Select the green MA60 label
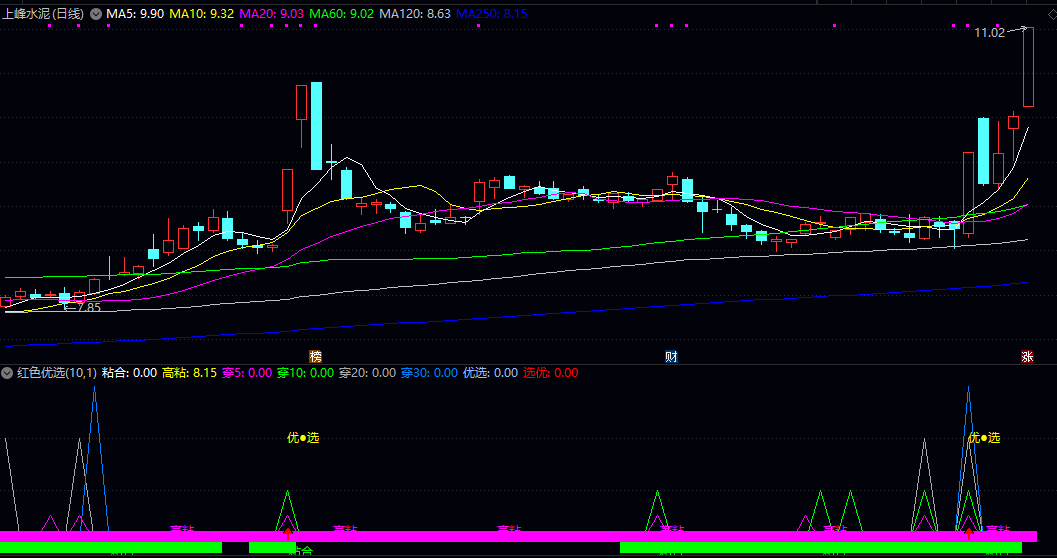 click(341, 14)
